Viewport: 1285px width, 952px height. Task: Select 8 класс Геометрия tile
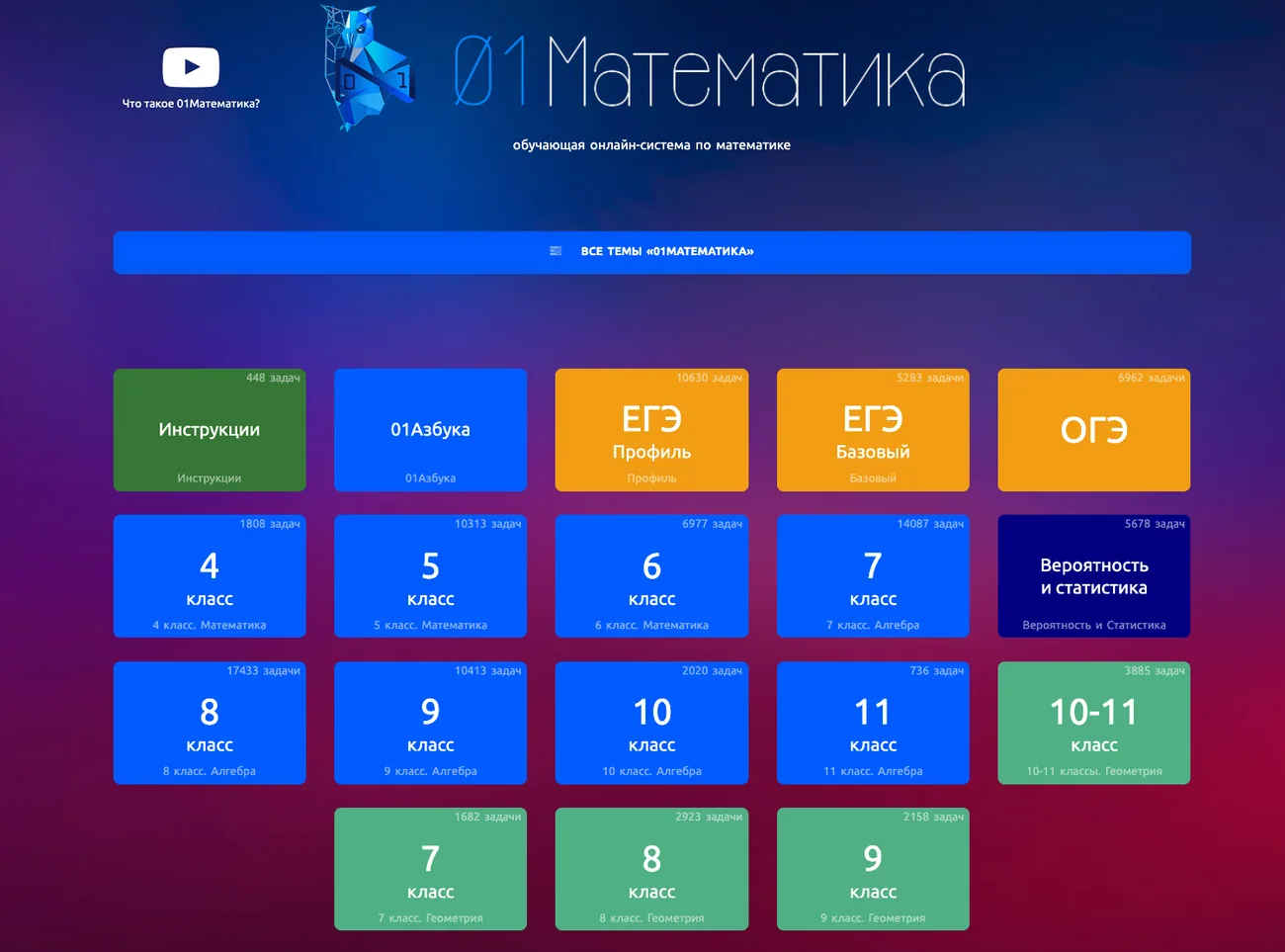click(x=651, y=869)
